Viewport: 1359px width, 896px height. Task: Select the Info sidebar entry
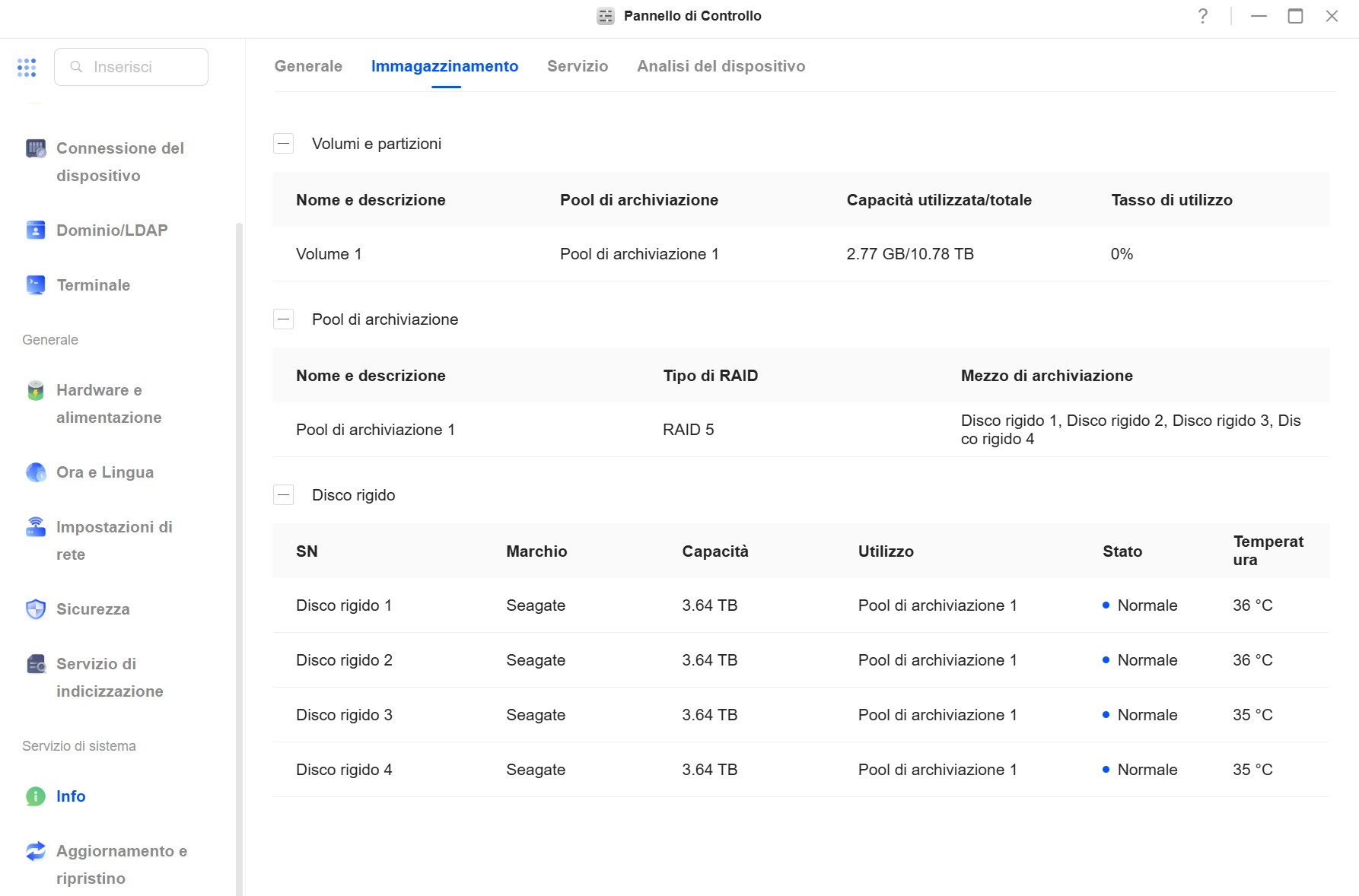pyautogui.click(x=71, y=796)
